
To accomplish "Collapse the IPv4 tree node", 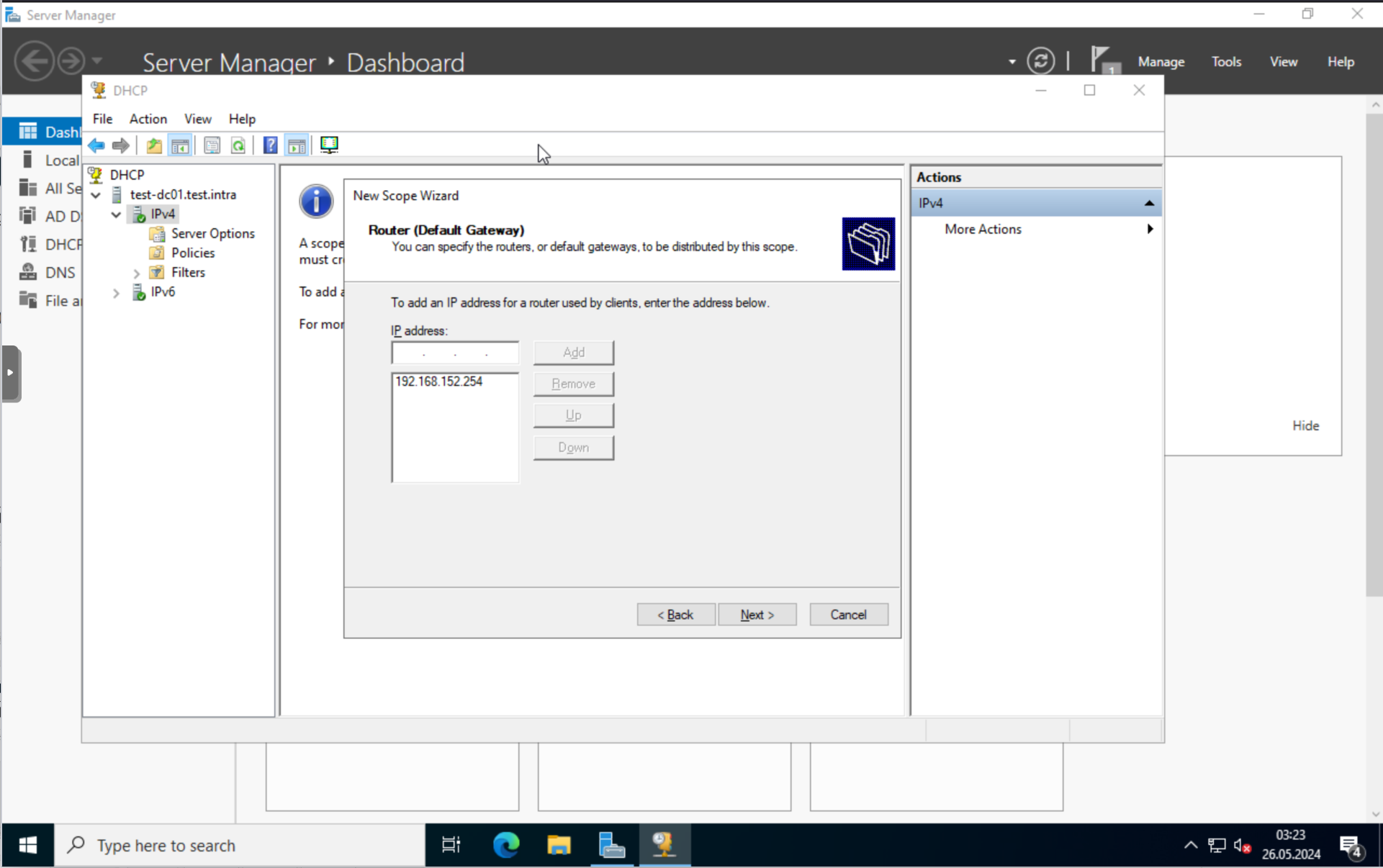I will click(x=116, y=214).
